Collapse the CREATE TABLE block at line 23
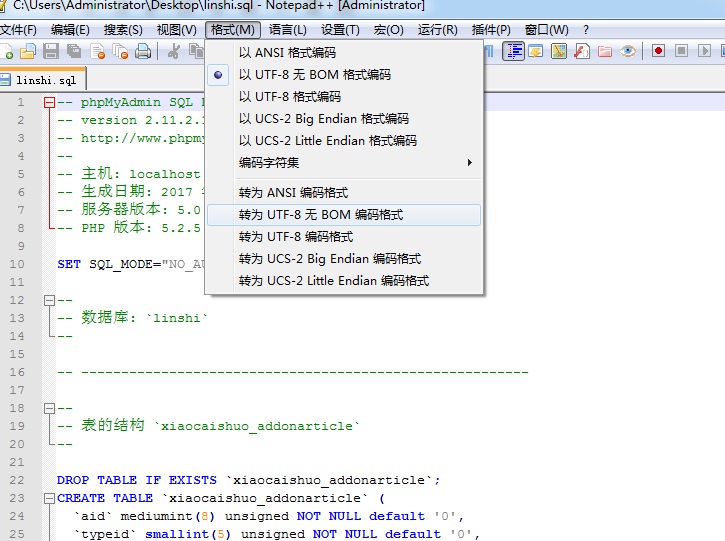 (x=49, y=498)
